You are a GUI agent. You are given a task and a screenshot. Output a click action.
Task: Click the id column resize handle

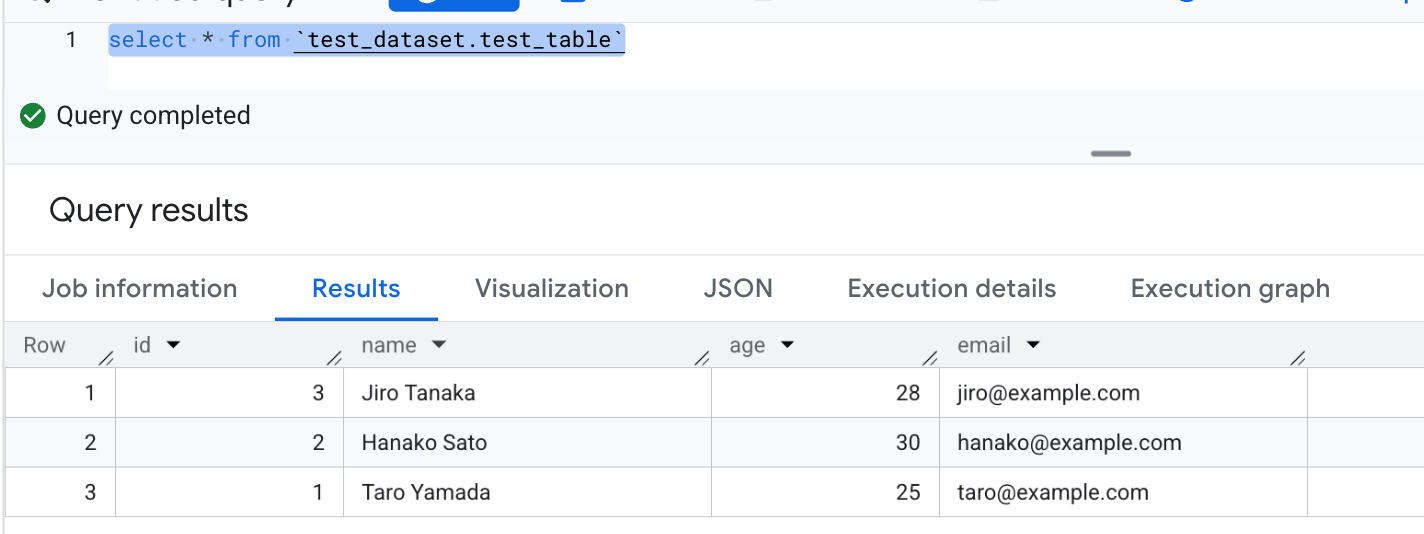tap(334, 357)
